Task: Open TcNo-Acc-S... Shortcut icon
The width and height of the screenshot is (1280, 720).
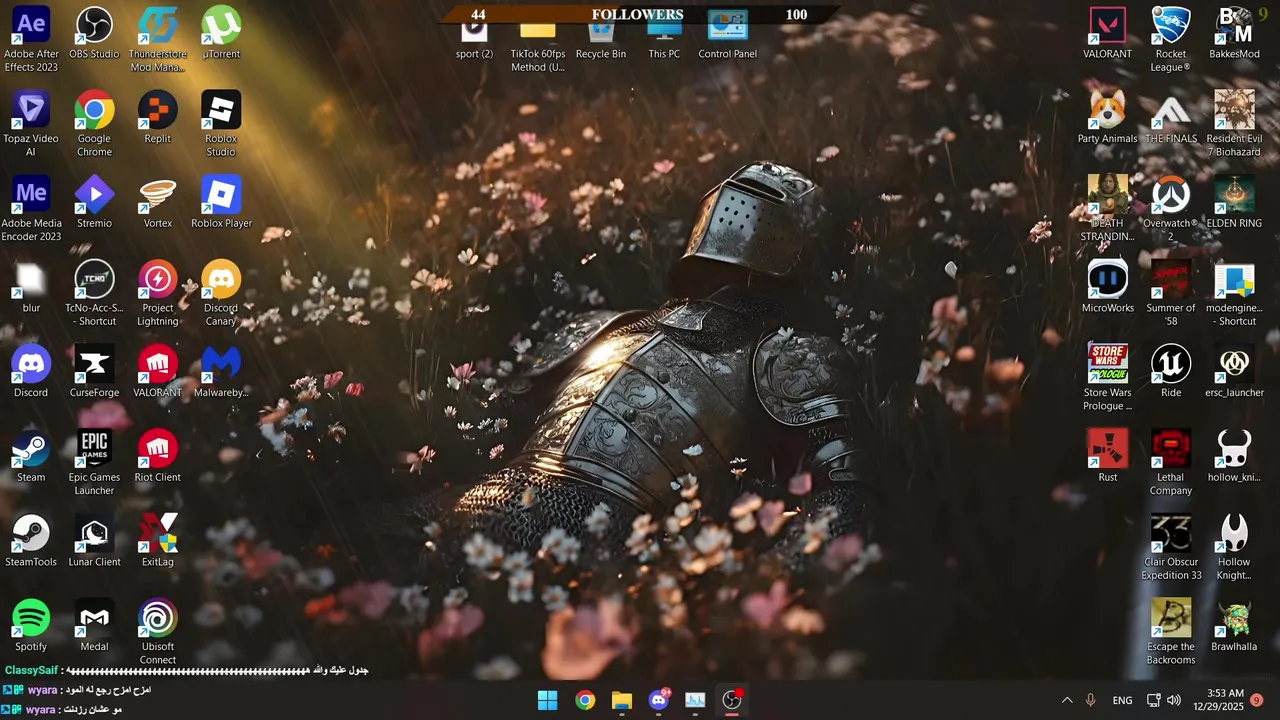Action: [94, 295]
